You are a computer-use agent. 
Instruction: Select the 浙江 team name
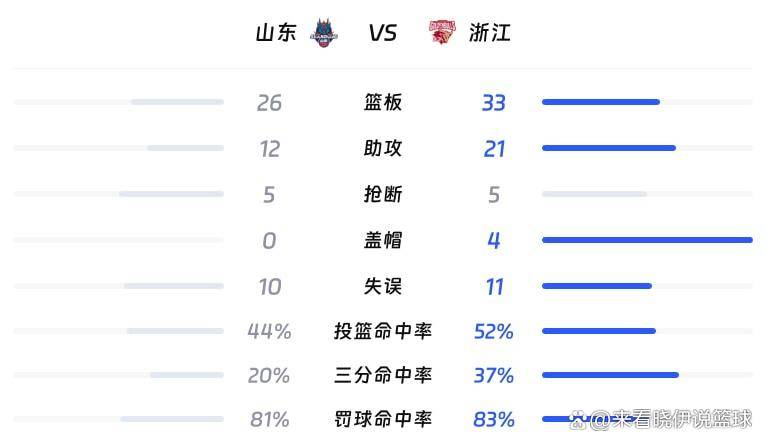tap(490, 33)
